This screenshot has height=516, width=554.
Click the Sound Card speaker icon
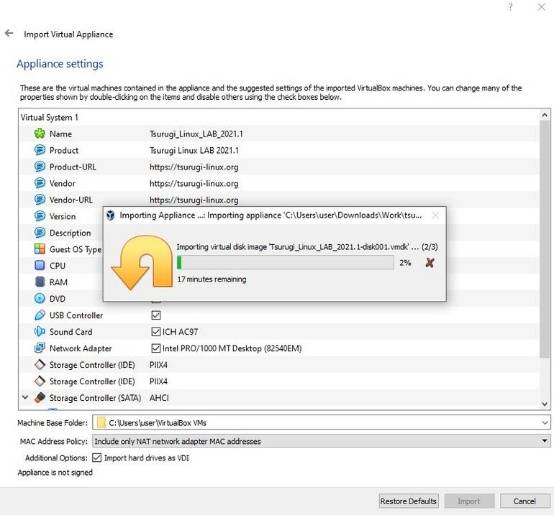[x=40, y=332]
